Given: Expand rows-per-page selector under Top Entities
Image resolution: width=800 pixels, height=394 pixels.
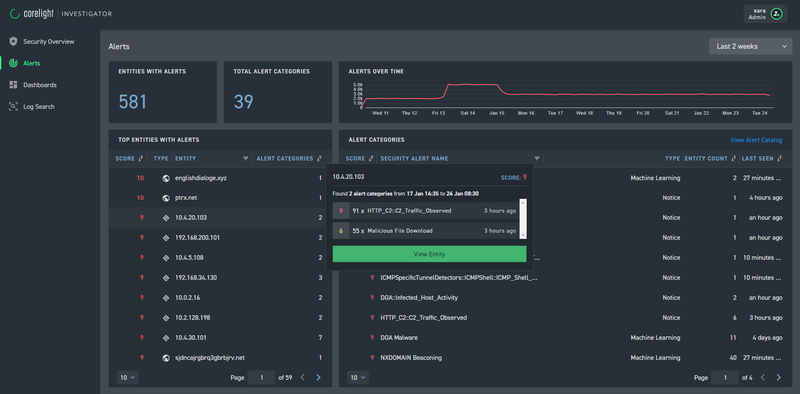Looking at the screenshot, I should [x=128, y=378].
